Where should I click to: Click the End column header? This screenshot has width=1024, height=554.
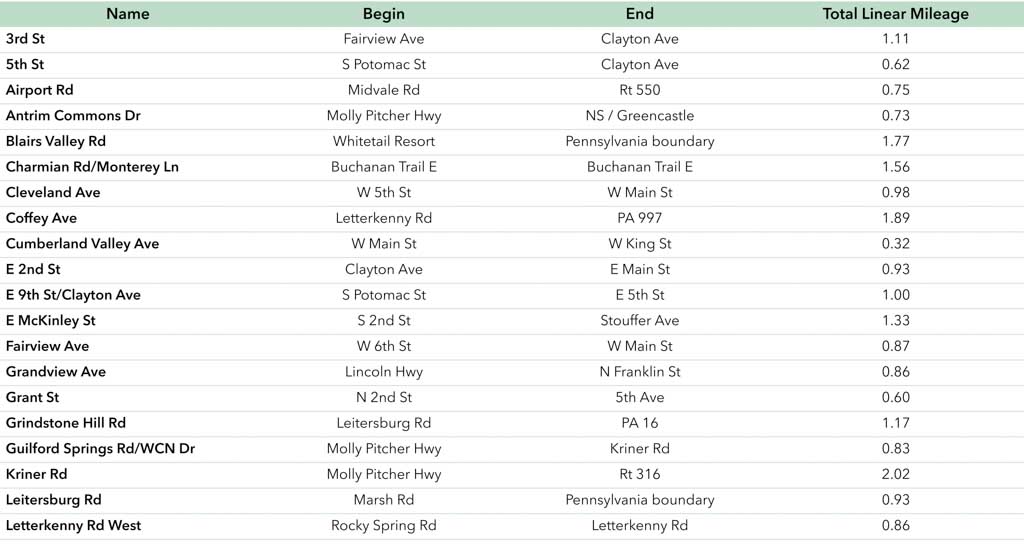pyautogui.click(x=640, y=13)
